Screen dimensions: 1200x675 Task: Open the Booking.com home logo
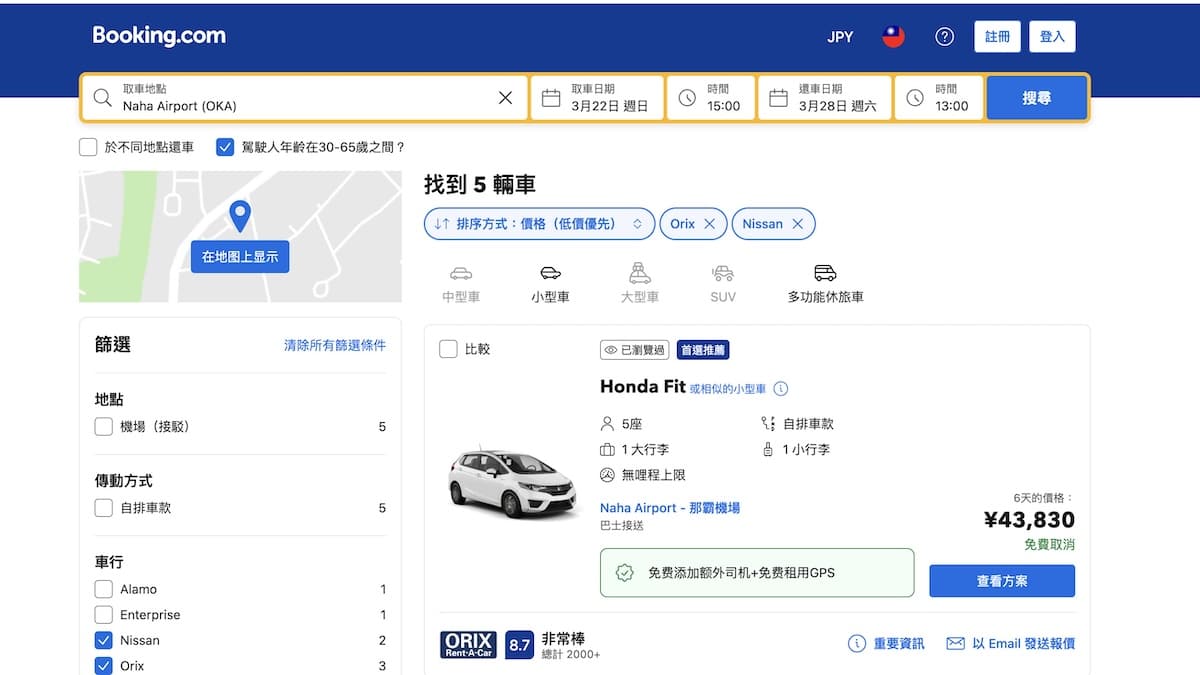point(159,36)
